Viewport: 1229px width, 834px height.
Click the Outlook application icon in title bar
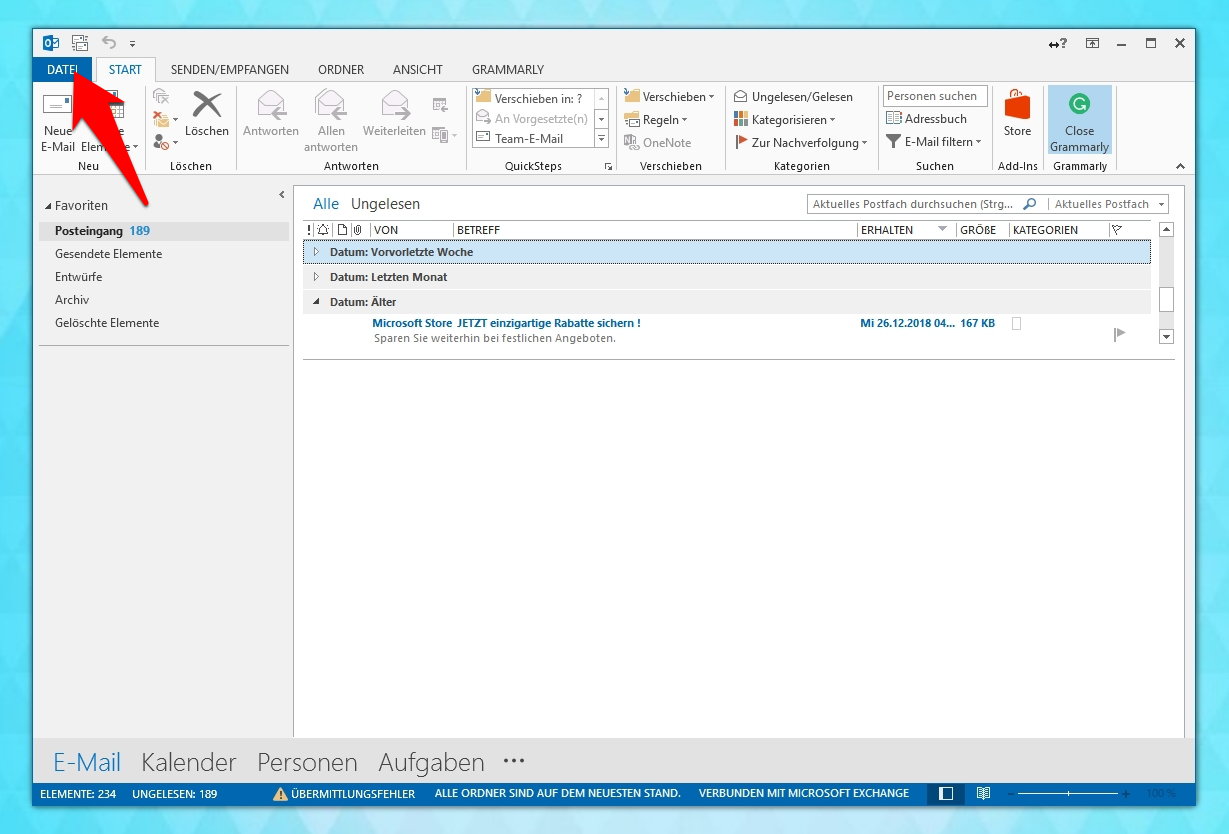pos(51,43)
